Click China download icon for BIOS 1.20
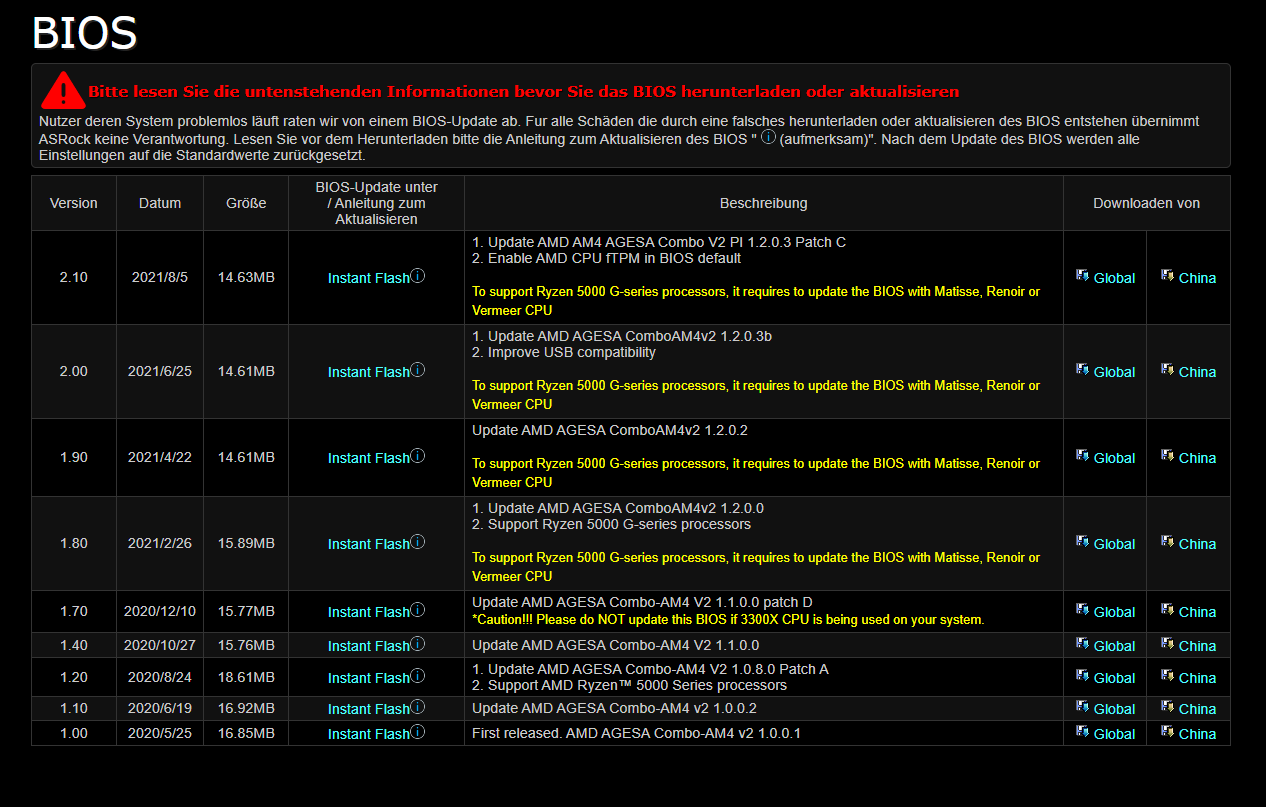 tap(1167, 675)
